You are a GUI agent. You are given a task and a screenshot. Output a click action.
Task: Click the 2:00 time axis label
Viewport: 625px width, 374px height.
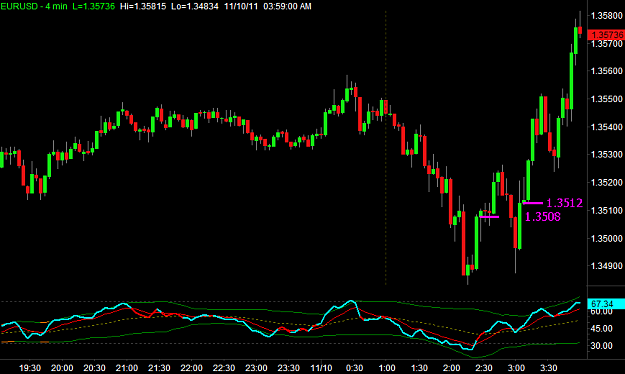tap(452, 368)
